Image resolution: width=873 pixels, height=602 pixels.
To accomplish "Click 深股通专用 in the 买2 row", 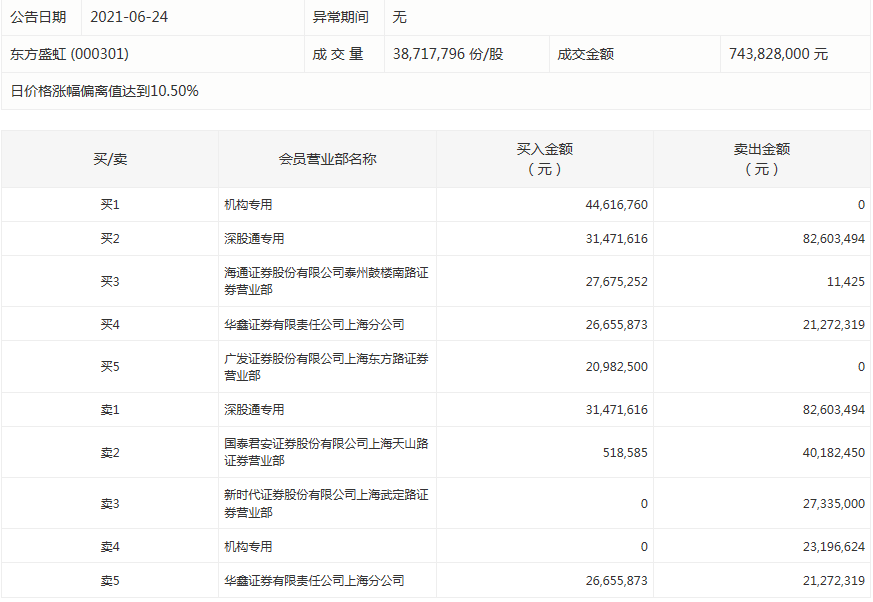I will pos(254,239).
